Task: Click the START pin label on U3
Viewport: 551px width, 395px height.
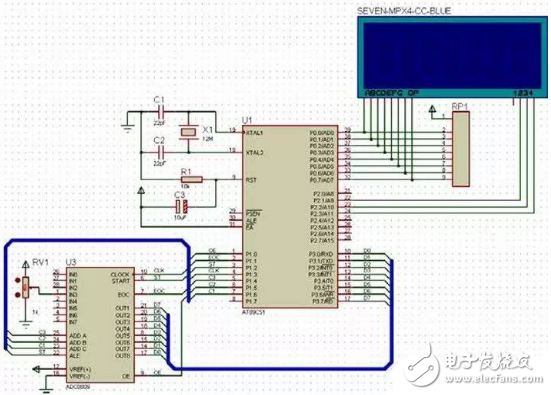Action: point(121,281)
